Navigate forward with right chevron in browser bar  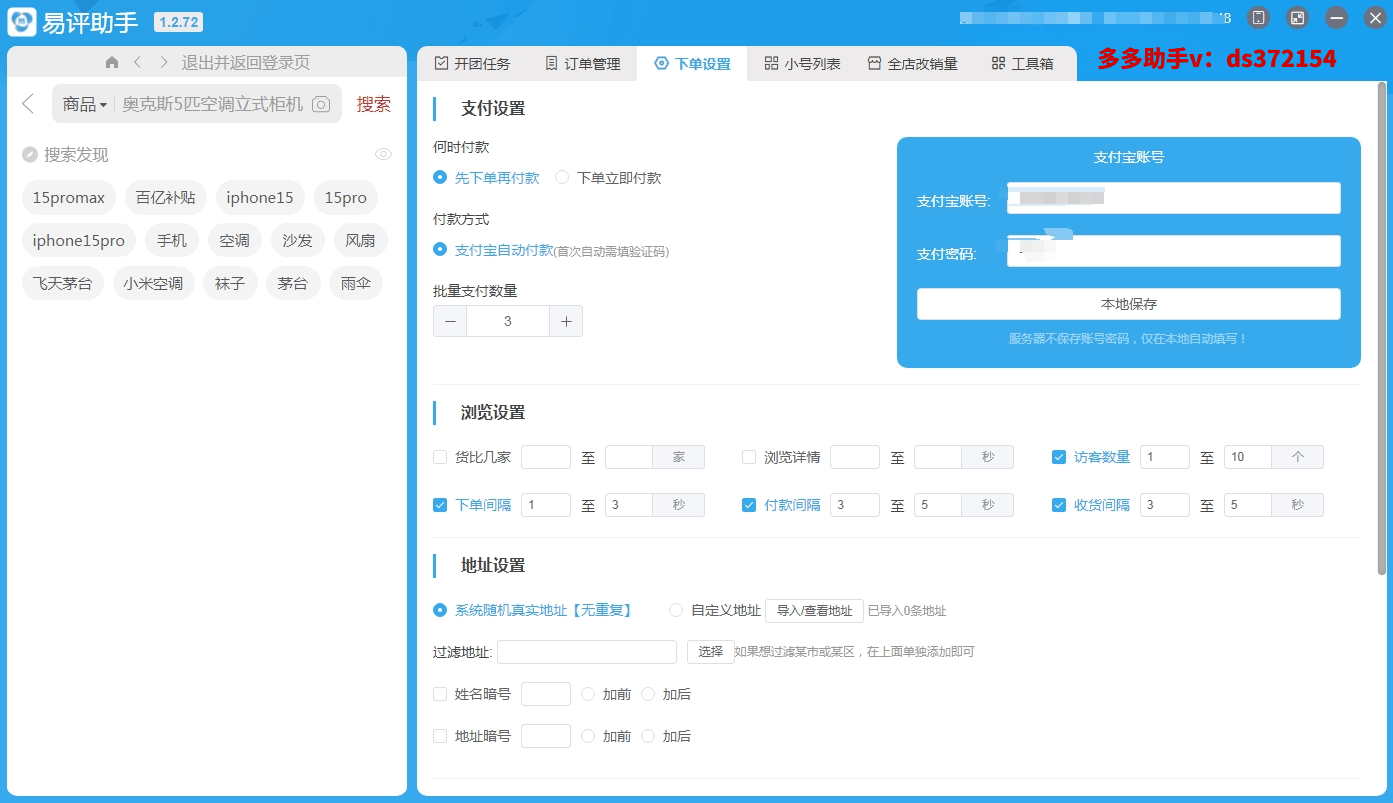tap(164, 62)
